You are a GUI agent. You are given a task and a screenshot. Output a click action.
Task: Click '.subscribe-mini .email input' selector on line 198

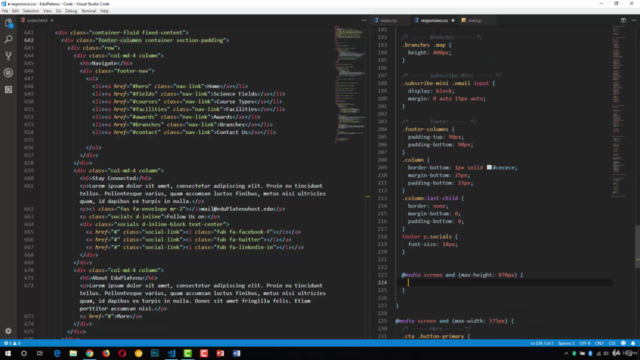(445, 83)
